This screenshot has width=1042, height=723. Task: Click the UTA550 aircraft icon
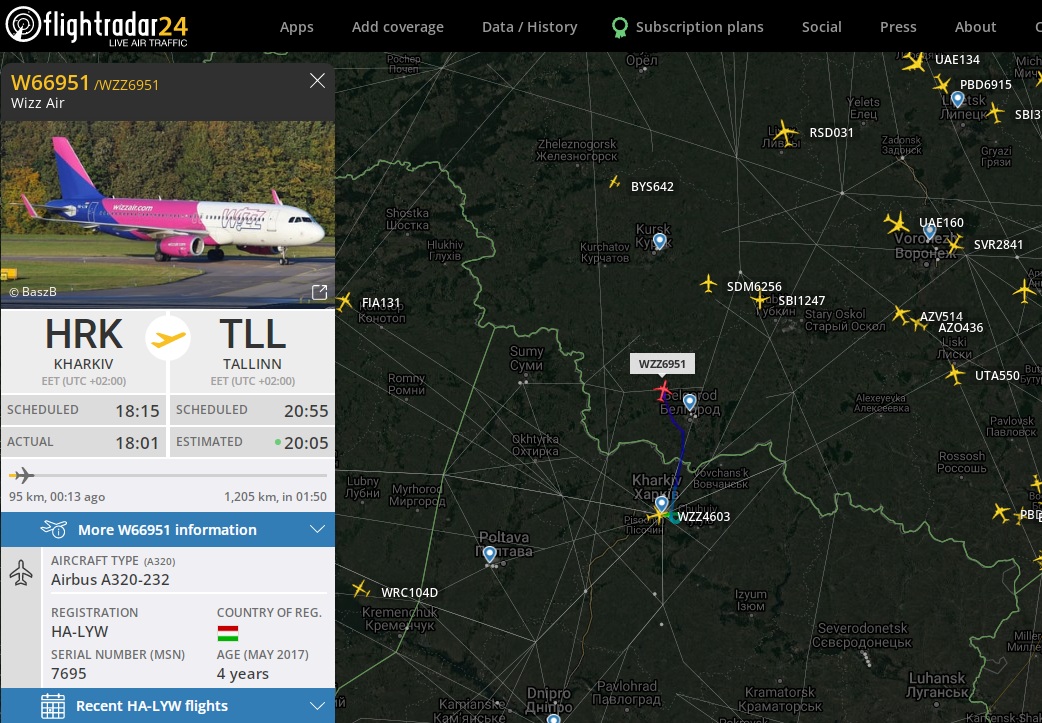point(956,375)
